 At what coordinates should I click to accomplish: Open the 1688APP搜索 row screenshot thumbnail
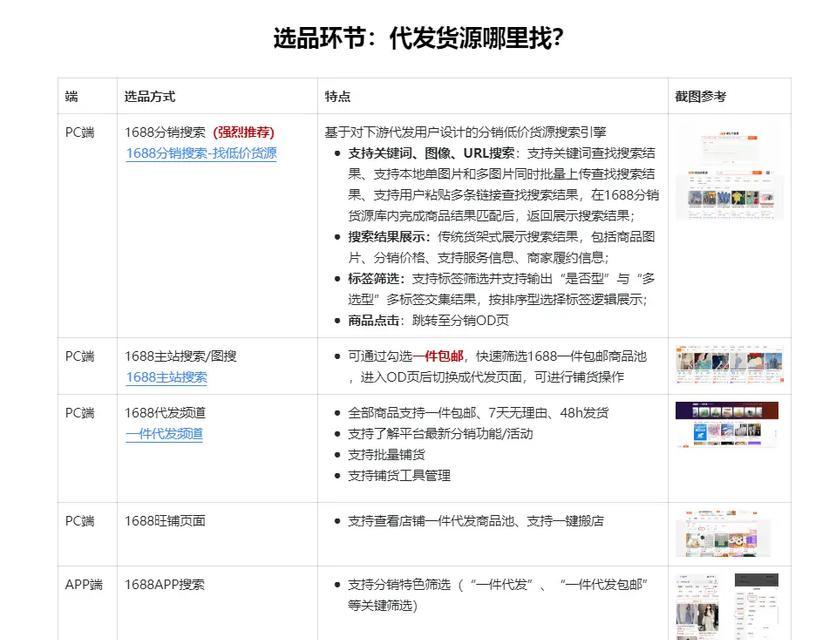727,606
